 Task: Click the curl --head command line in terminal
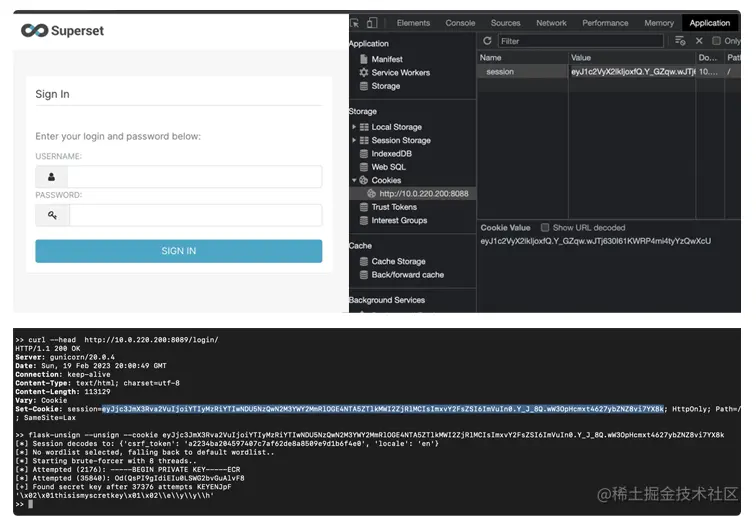click(x=117, y=339)
